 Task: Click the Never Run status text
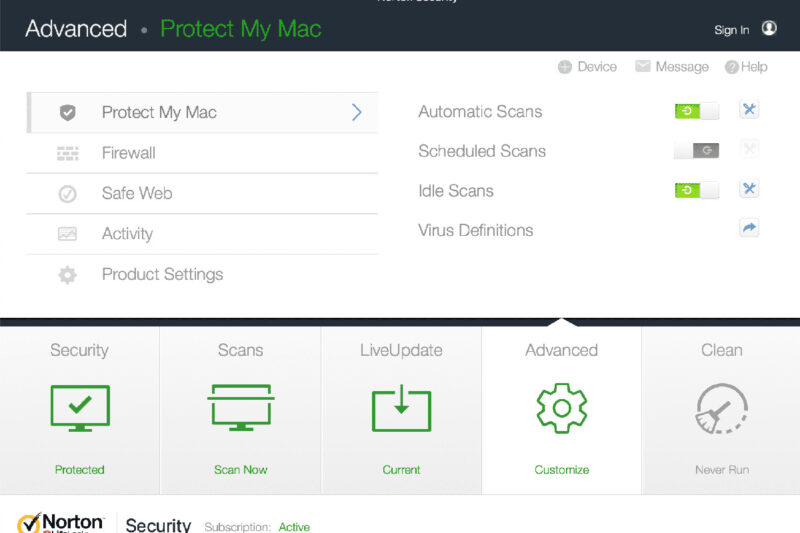[x=722, y=470]
